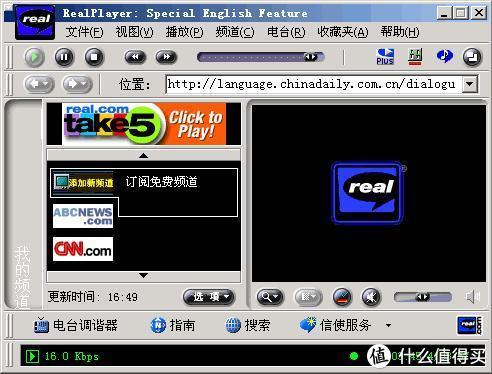The width and height of the screenshot is (492, 374).
Task: Open the 信使服务 message service
Action: [335, 325]
